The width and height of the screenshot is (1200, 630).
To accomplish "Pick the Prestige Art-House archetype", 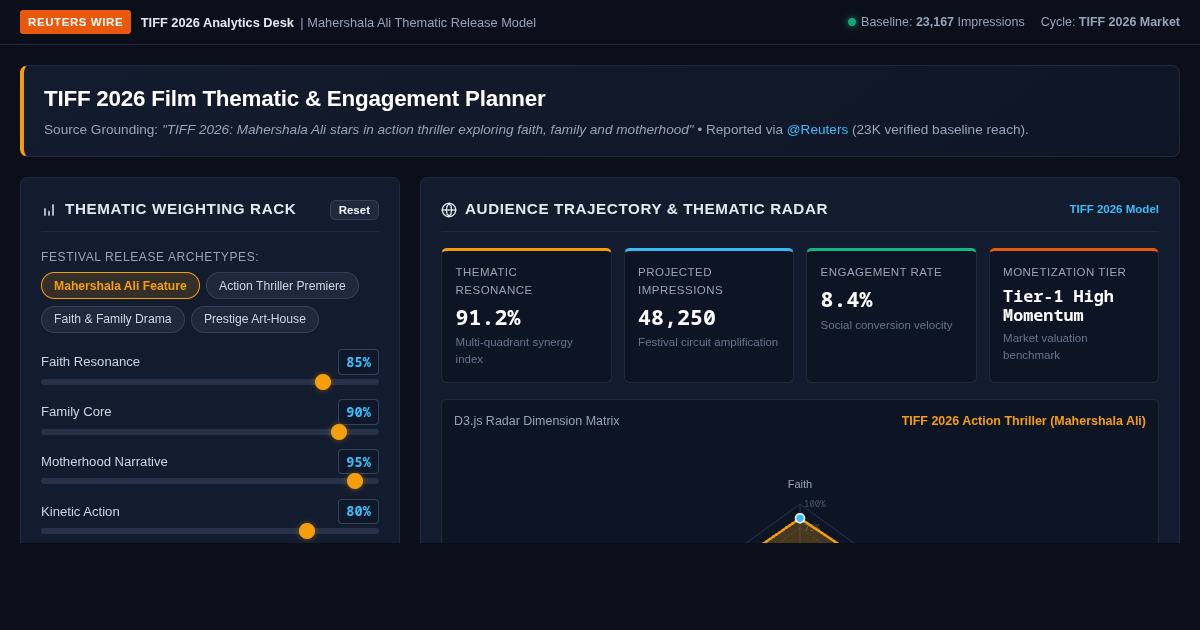I will pyautogui.click(x=255, y=319).
